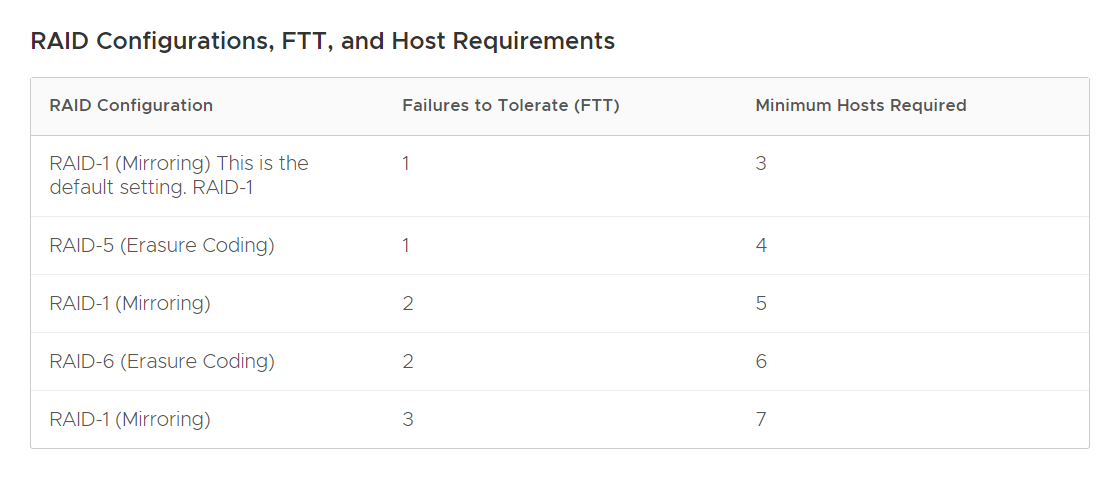Image resolution: width=1111 pixels, height=490 pixels.
Task: Click RAID-1 (Mirroring) in the seven-host row
Action: [x=130, y=419]
